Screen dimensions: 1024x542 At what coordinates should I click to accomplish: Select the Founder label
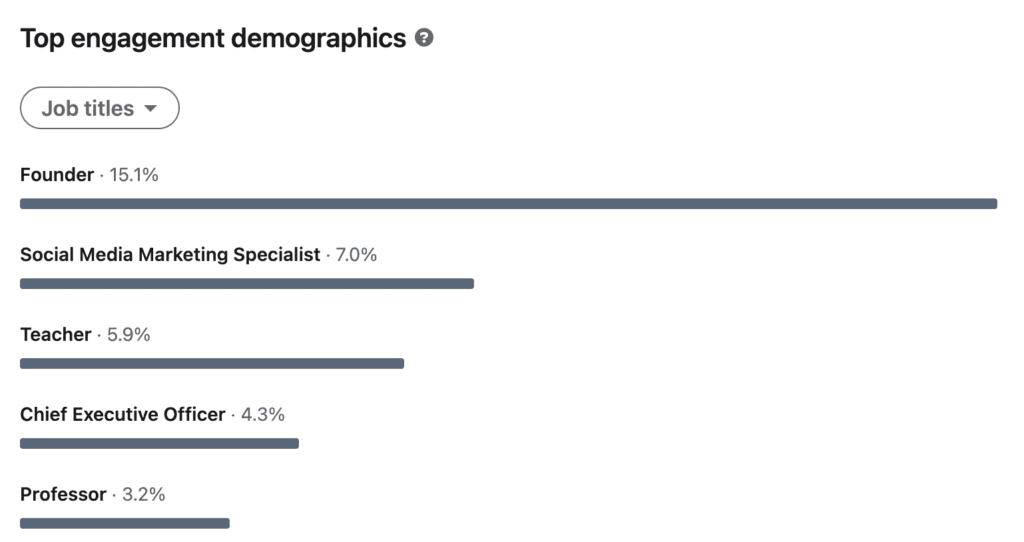[57, 175]
